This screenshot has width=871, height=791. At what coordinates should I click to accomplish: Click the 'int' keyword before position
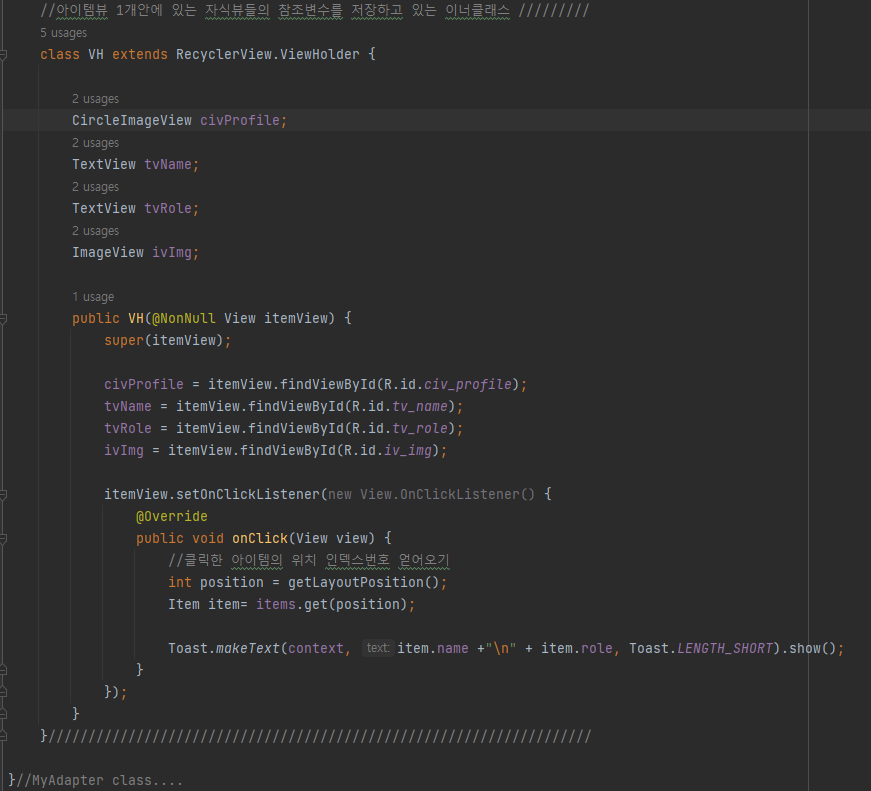click(x=180, y=582)
